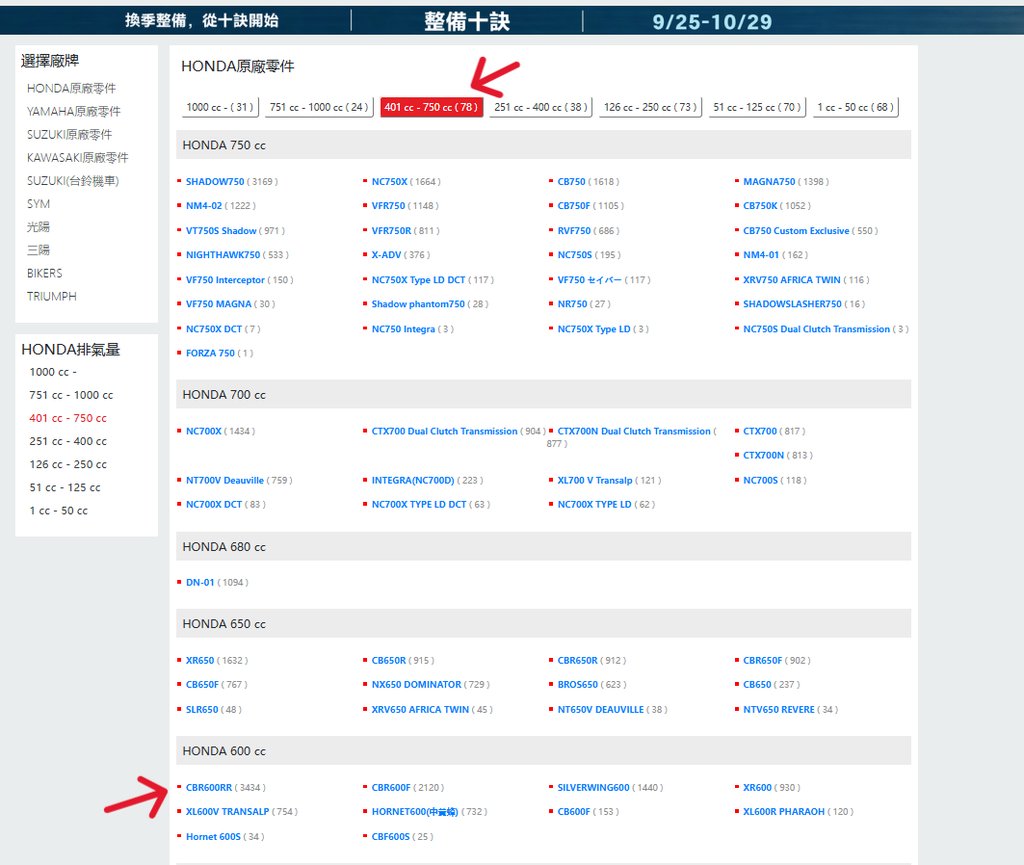Image resolution: width=1024 pixels, height=865 pixels.
Task: Open the CBR600F model link
Action: click(x=391, y=787)
